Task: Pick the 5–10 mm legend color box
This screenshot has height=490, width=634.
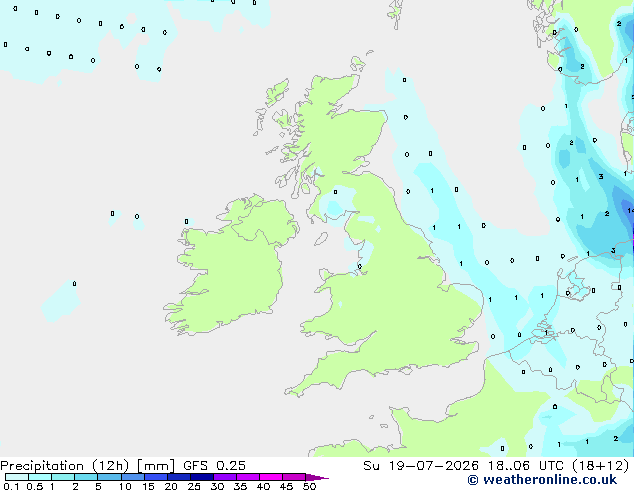Action: [109, 477]
